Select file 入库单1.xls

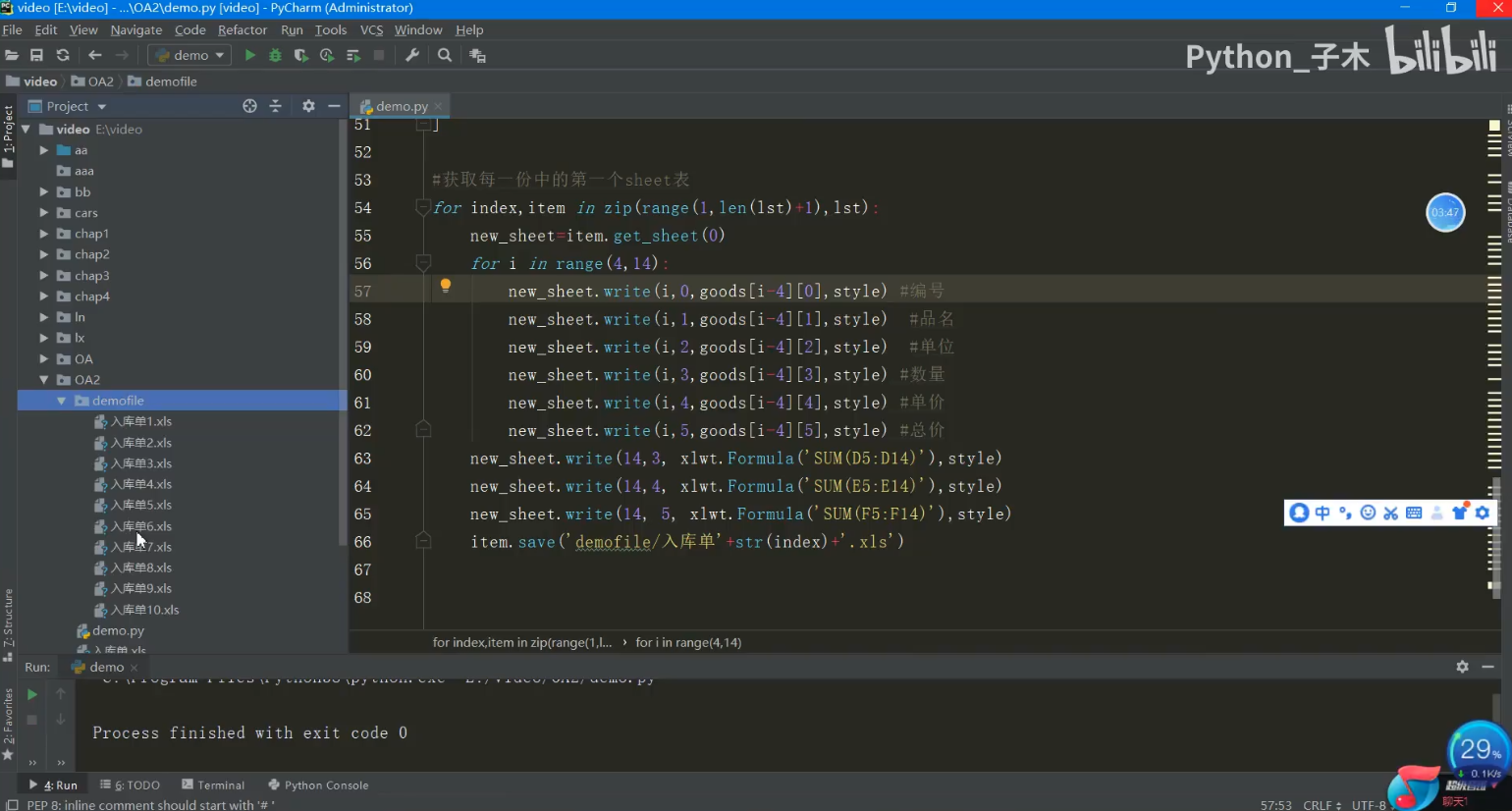point(133,421)
